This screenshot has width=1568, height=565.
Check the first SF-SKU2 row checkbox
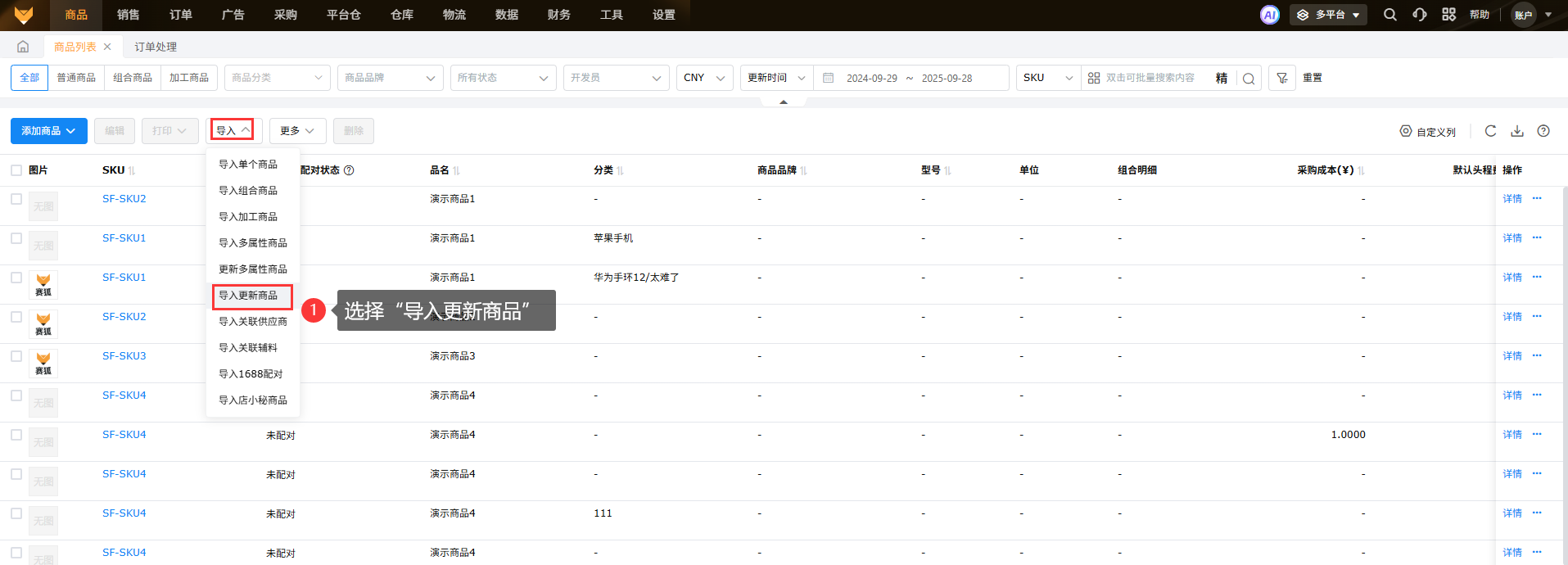[16, 199]
